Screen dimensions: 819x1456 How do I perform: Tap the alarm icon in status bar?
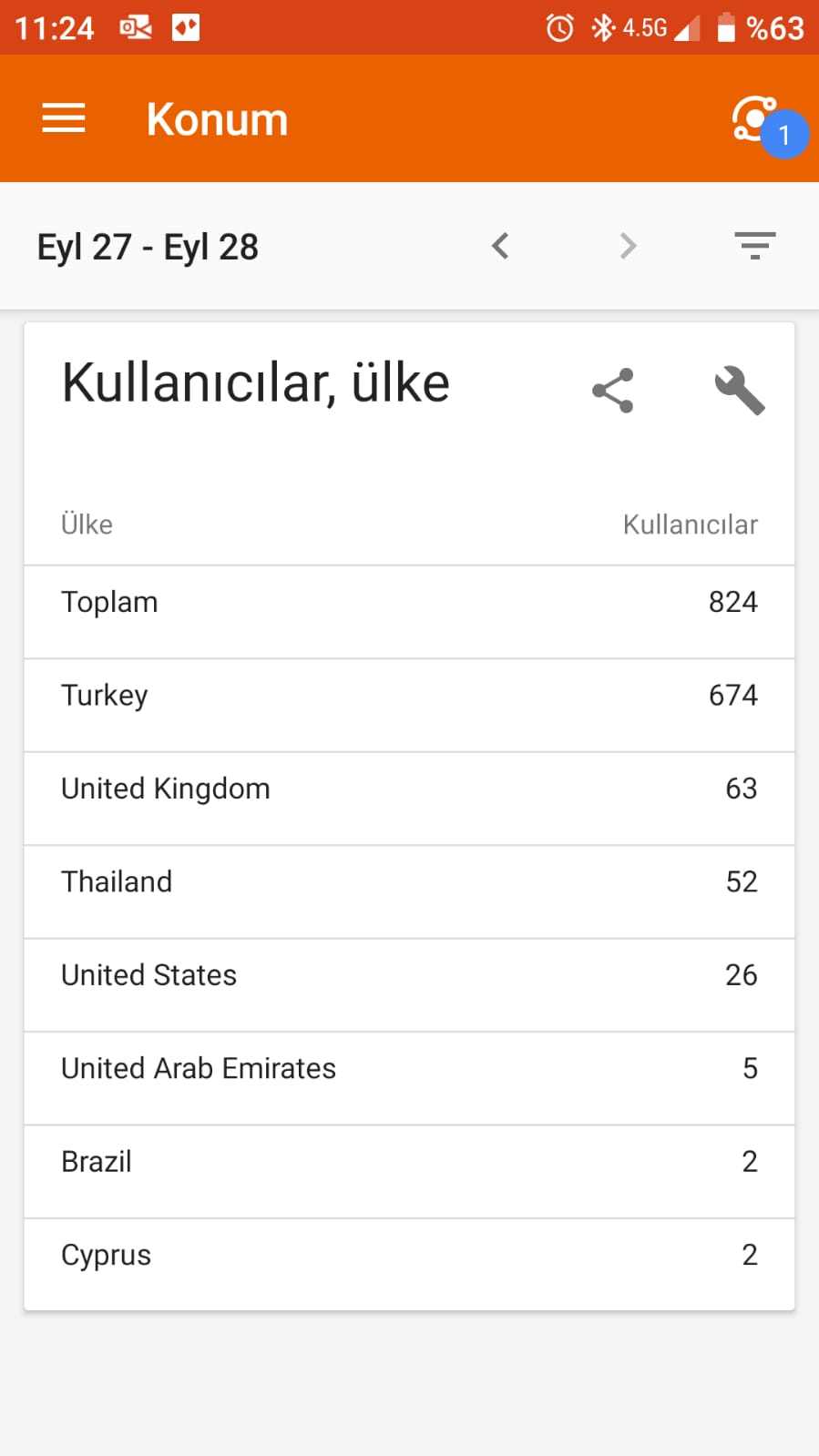point(560,28)
